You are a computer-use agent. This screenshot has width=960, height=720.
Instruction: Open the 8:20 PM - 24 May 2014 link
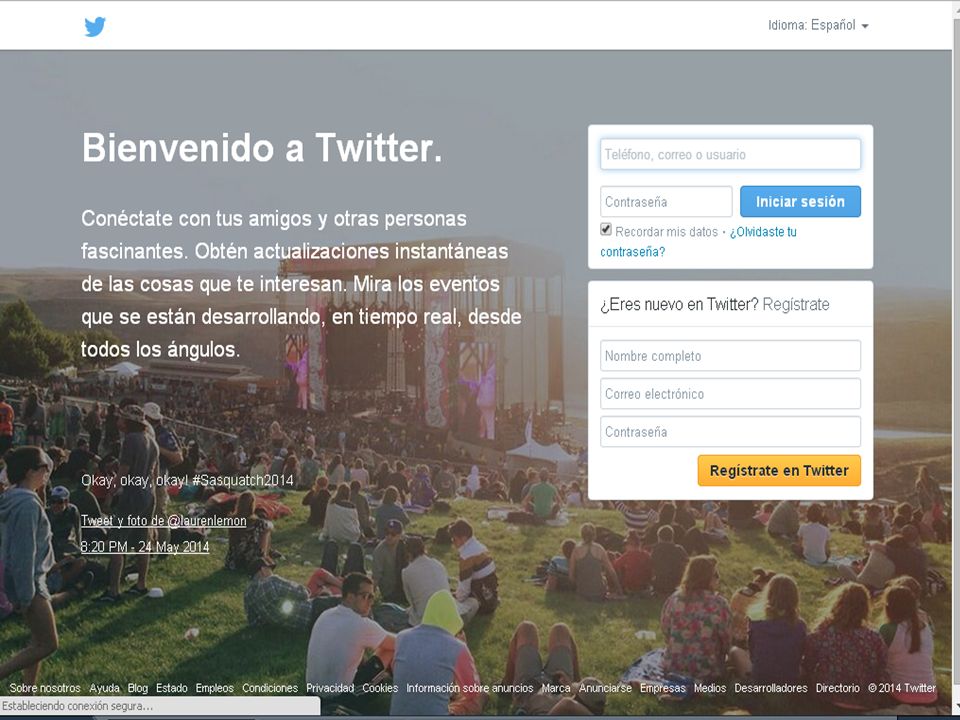(145, 547)
